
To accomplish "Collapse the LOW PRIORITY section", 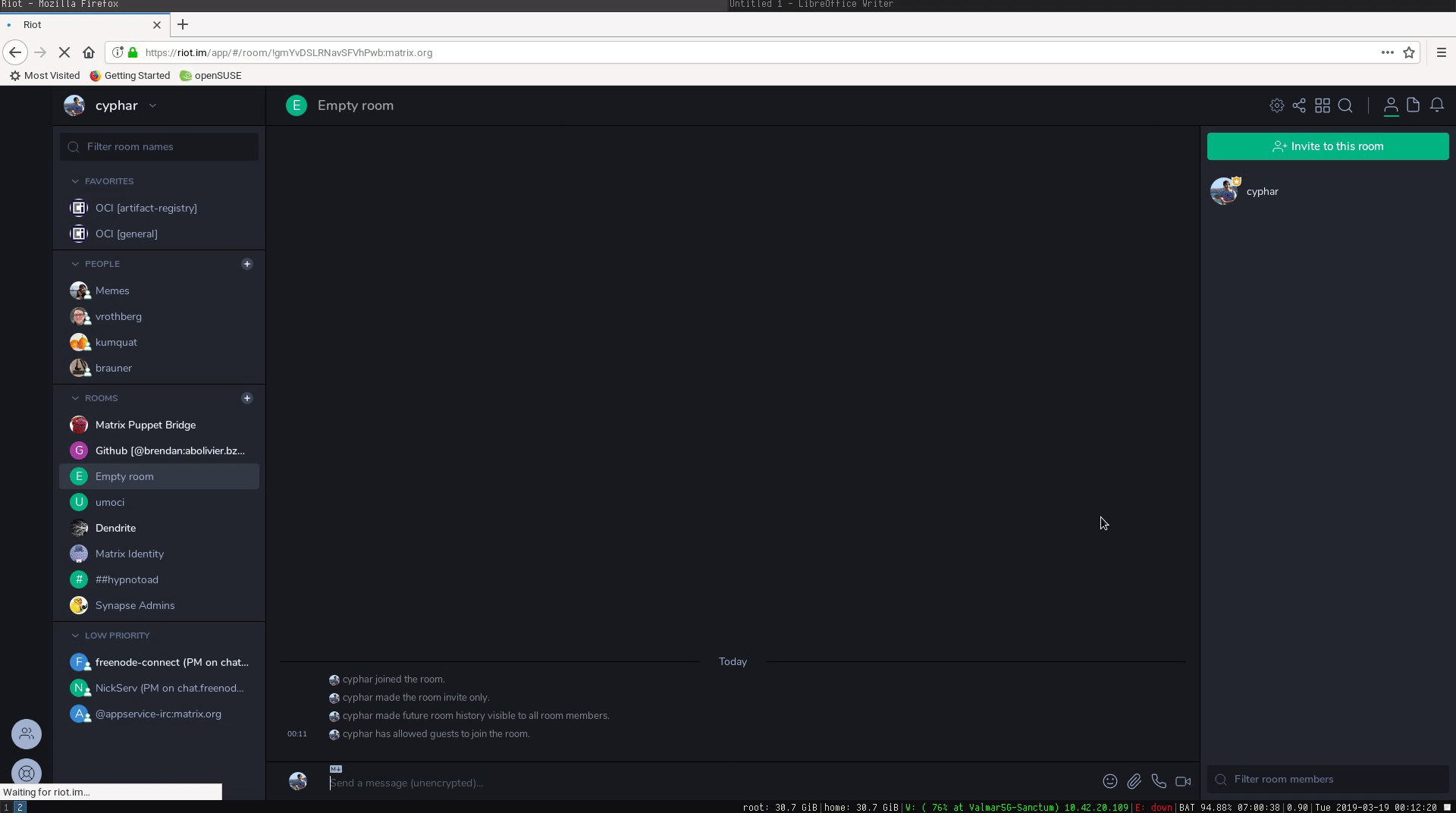I will coord(75,636).
